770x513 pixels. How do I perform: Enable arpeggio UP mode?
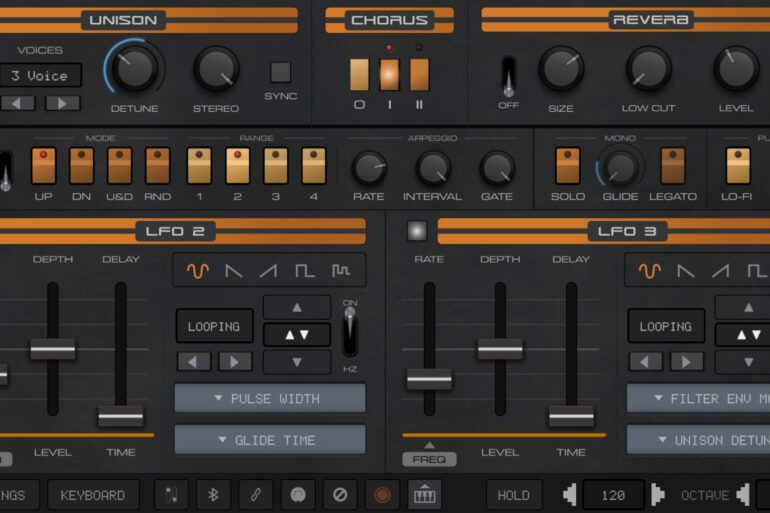(x=43, y=165)
